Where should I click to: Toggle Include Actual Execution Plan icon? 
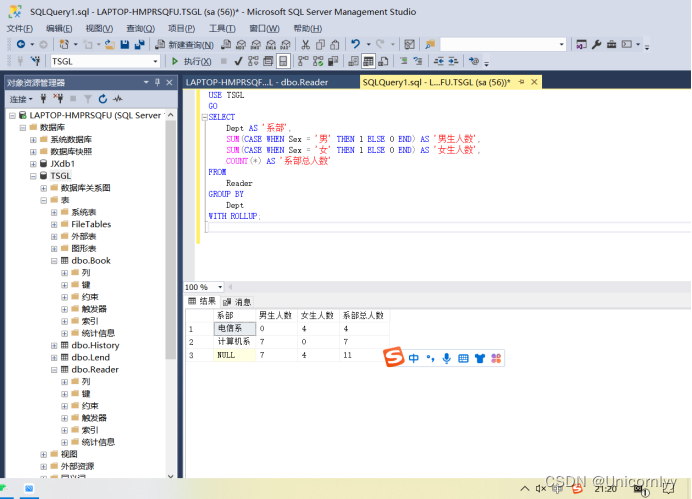click(303, 61)
